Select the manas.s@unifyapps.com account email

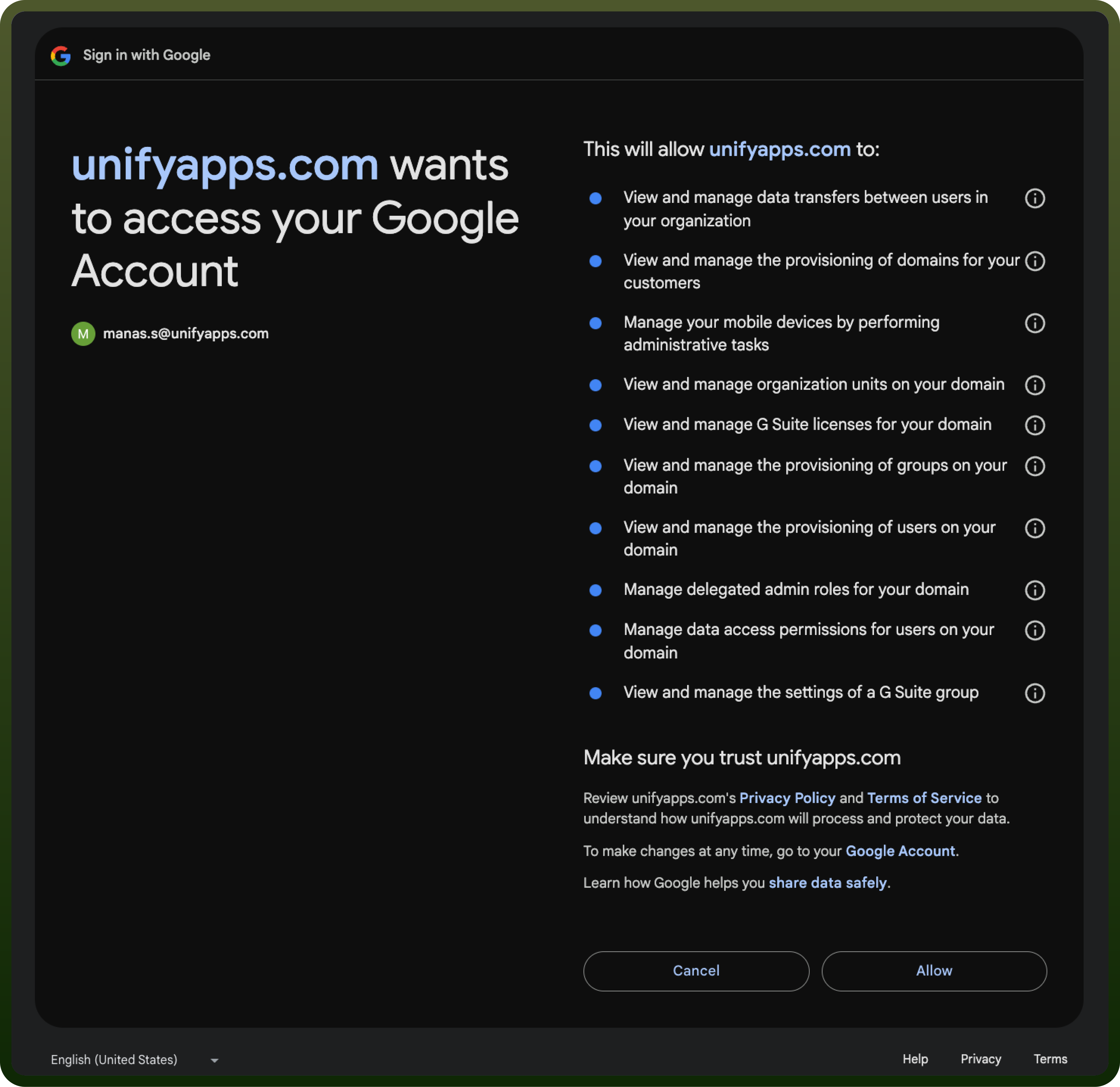coord(186,334)
